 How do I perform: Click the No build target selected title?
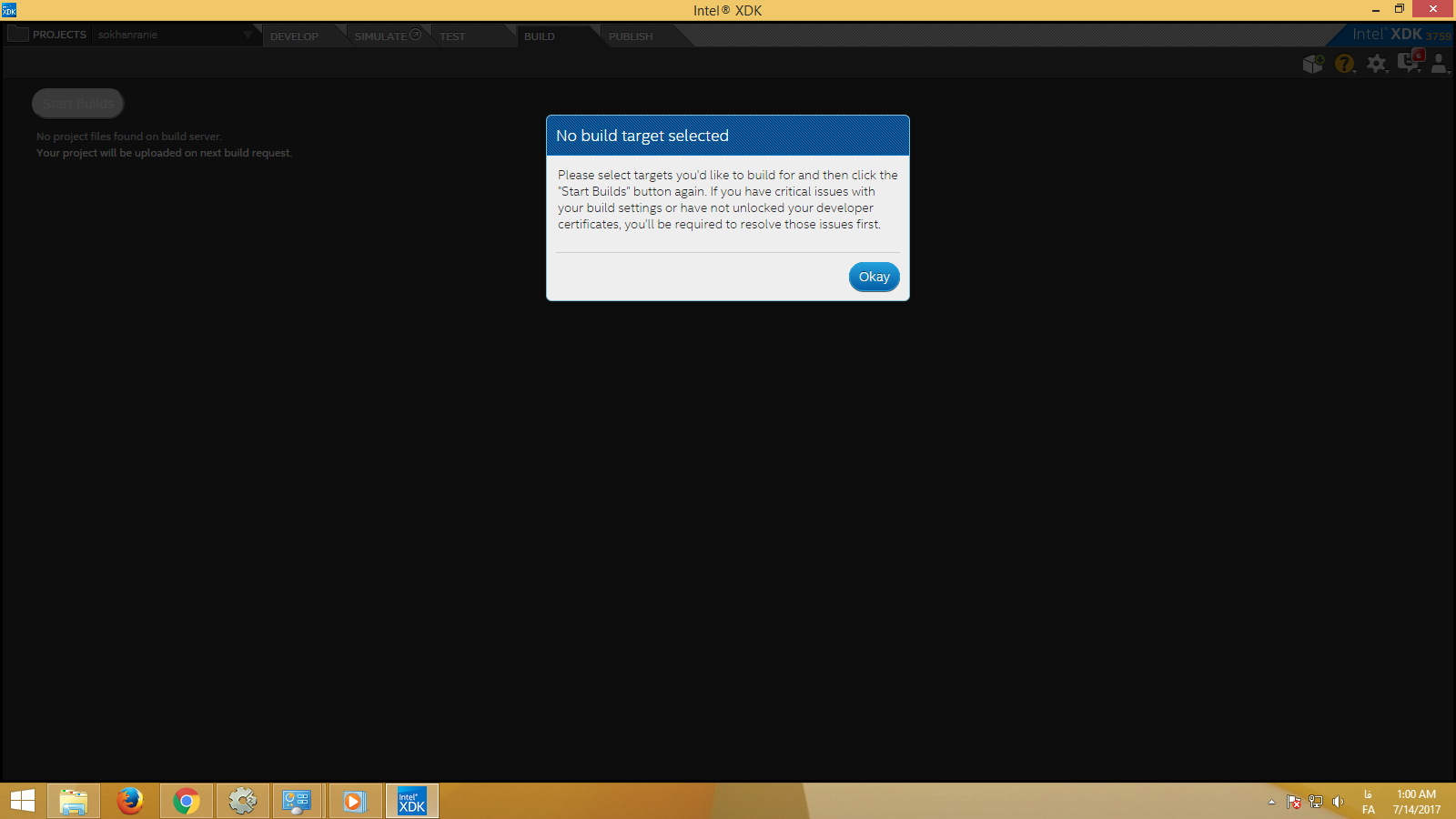(x=642, y=136)
